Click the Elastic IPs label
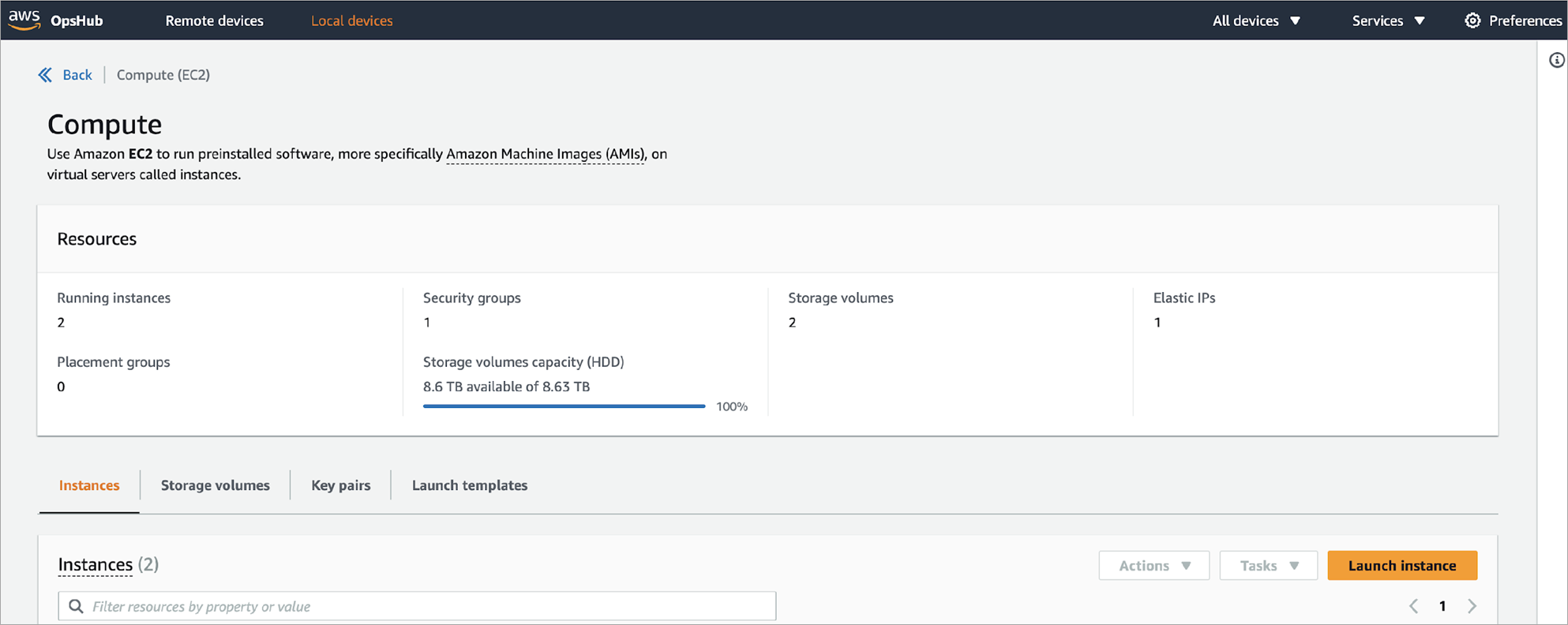This screenshot has width=1568, height=625. click(x=1184, y=298)
